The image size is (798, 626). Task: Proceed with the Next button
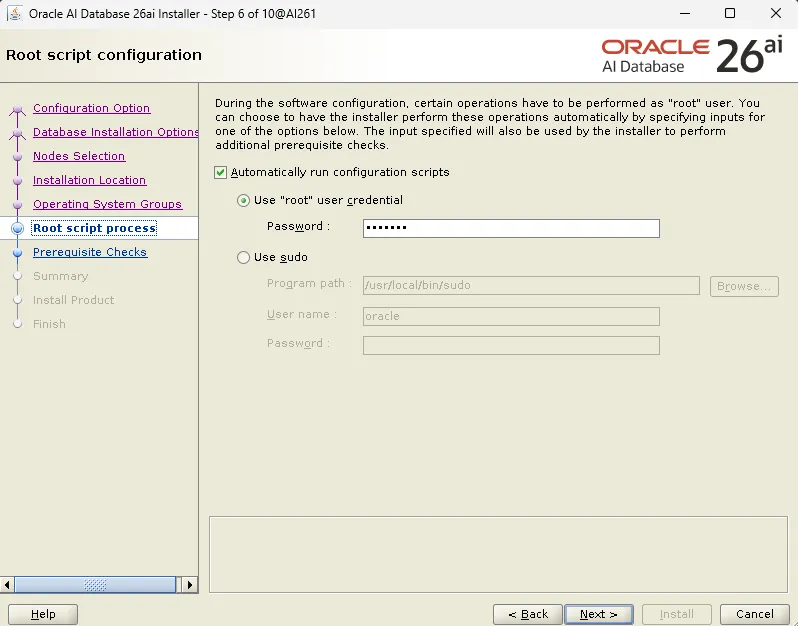(x=598, y=614)
